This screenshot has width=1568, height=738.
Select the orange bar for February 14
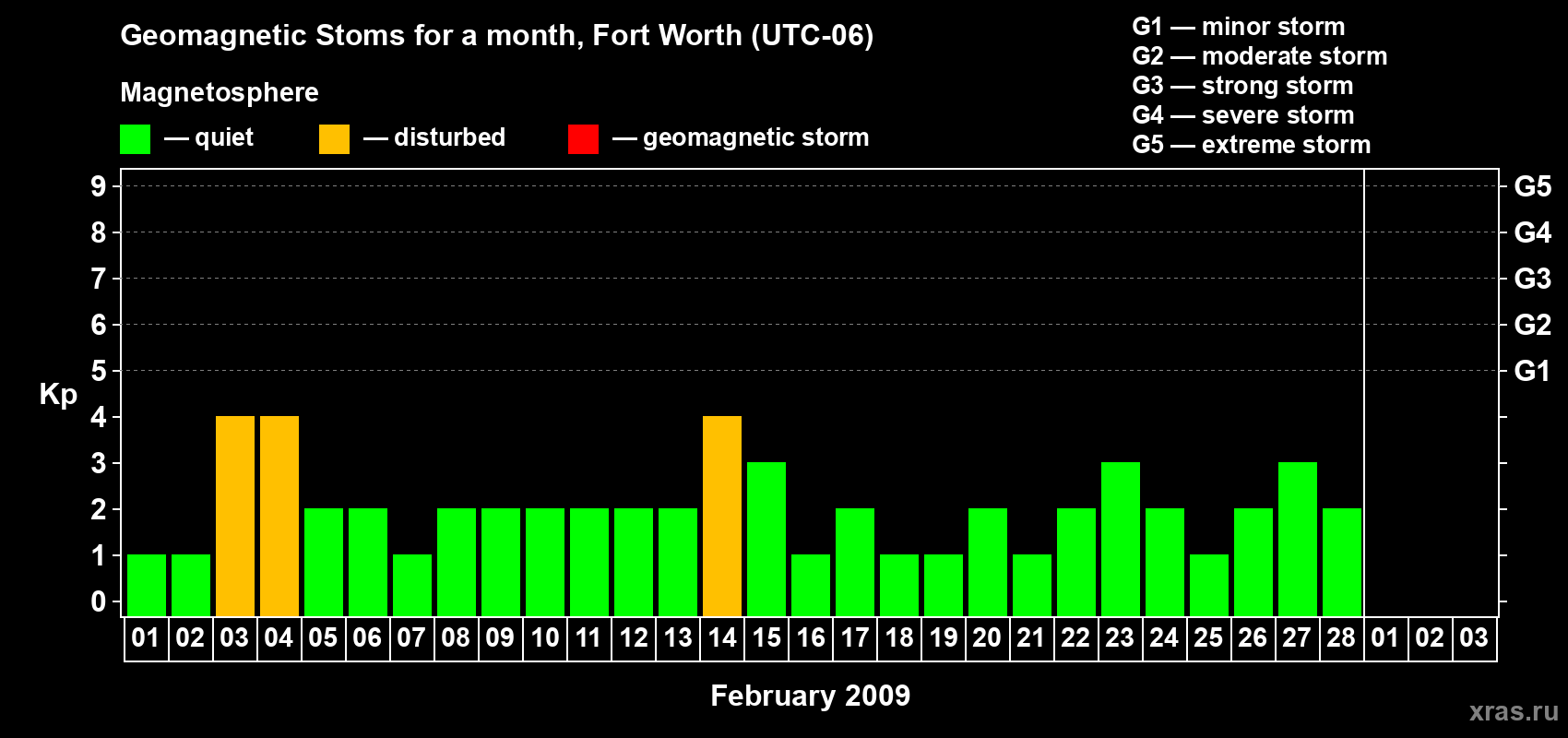(x=722, y=516)
